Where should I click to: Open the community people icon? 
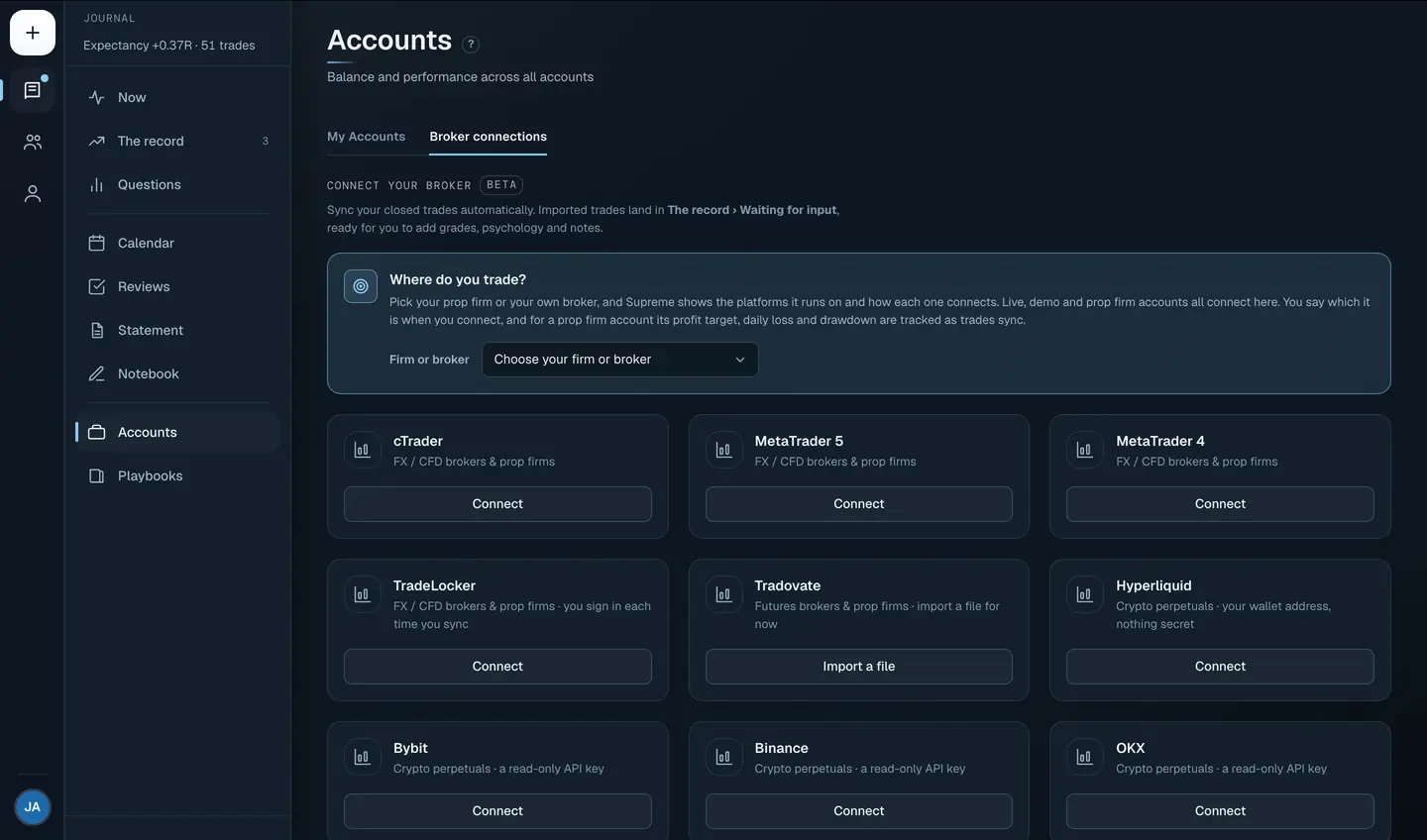[x=33, y=143]
